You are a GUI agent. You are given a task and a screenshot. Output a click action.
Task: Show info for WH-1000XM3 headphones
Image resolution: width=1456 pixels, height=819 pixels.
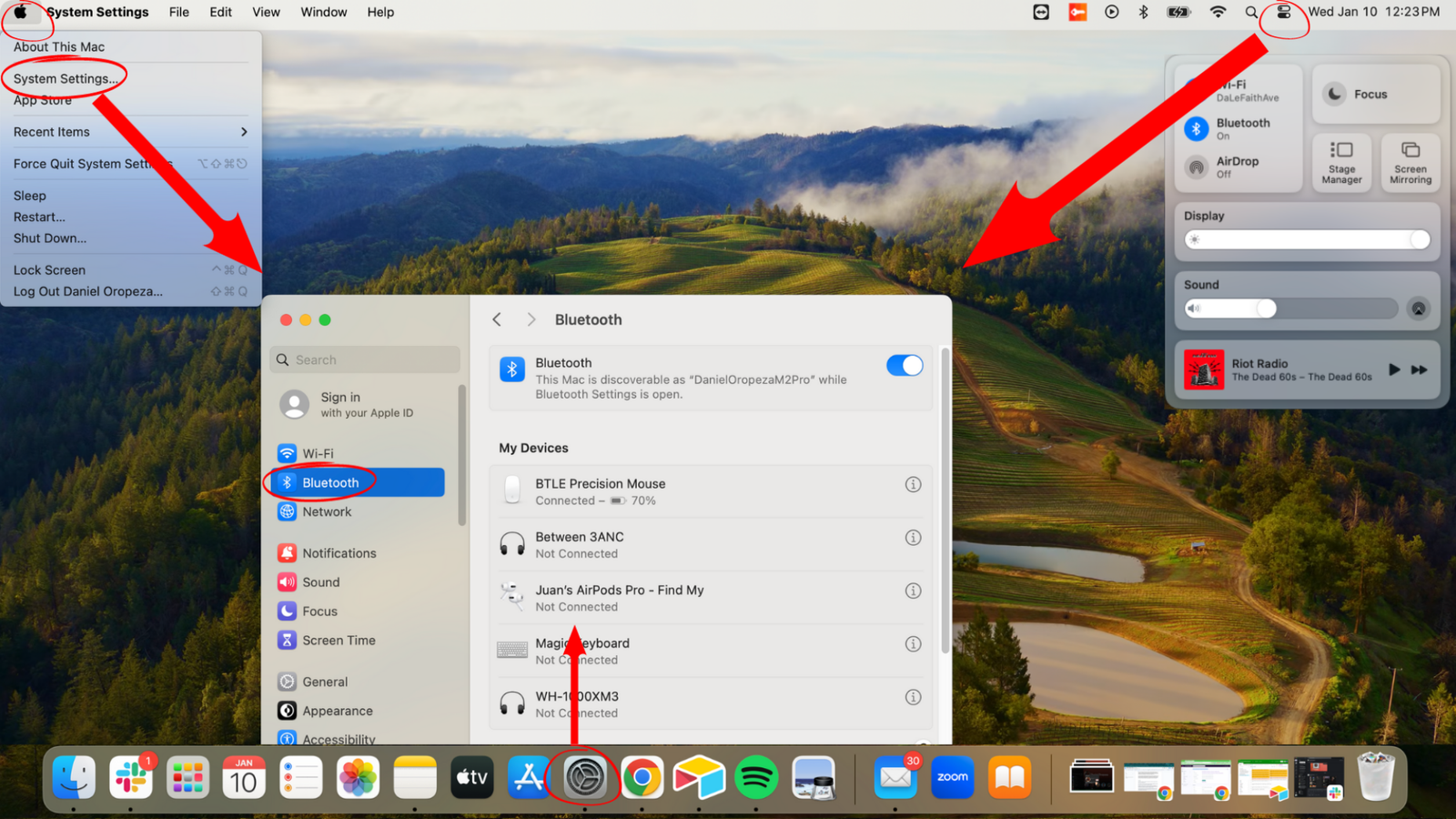click(x=913, y=697)
